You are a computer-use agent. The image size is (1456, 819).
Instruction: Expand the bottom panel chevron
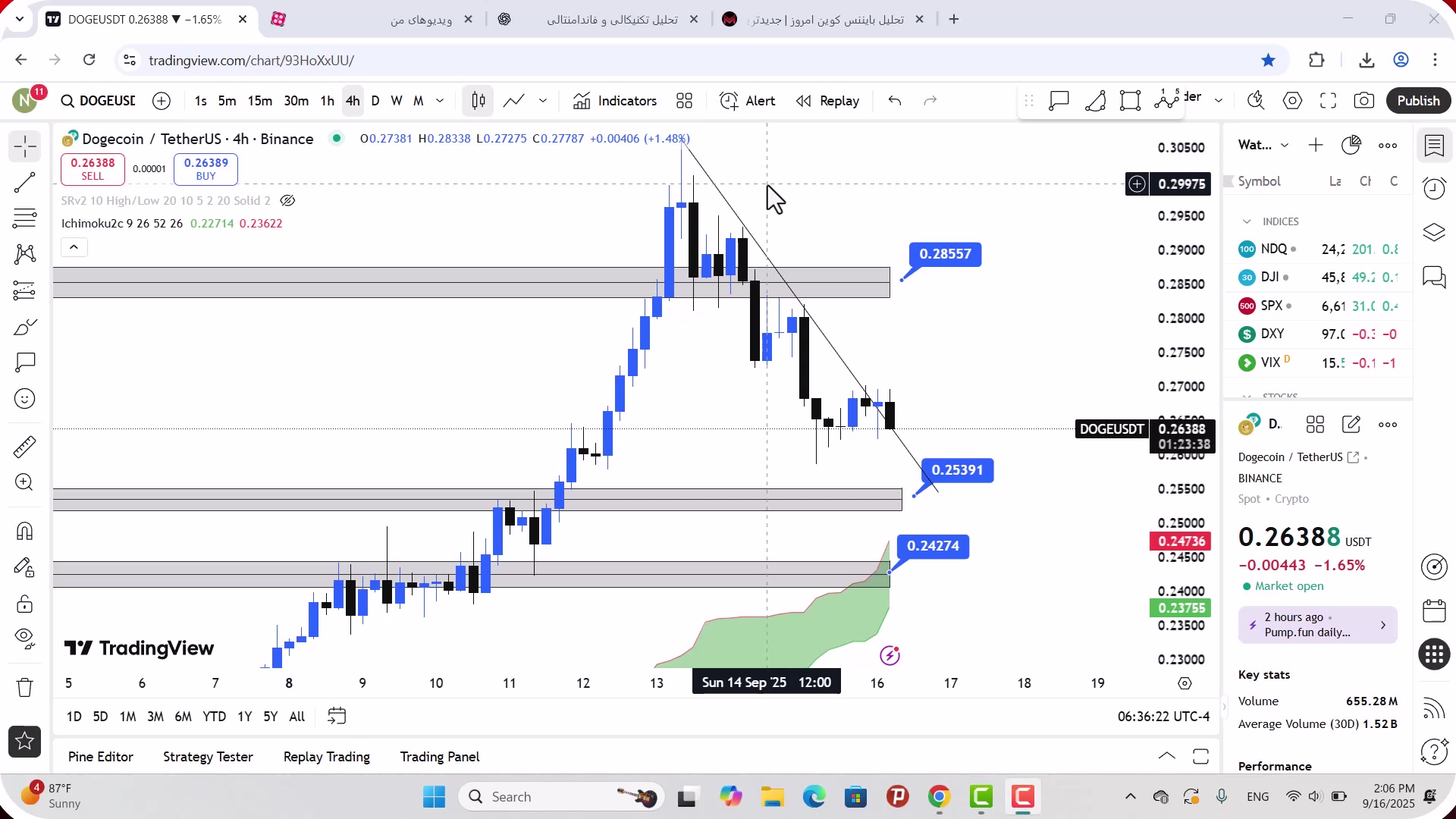point(1167,756)
